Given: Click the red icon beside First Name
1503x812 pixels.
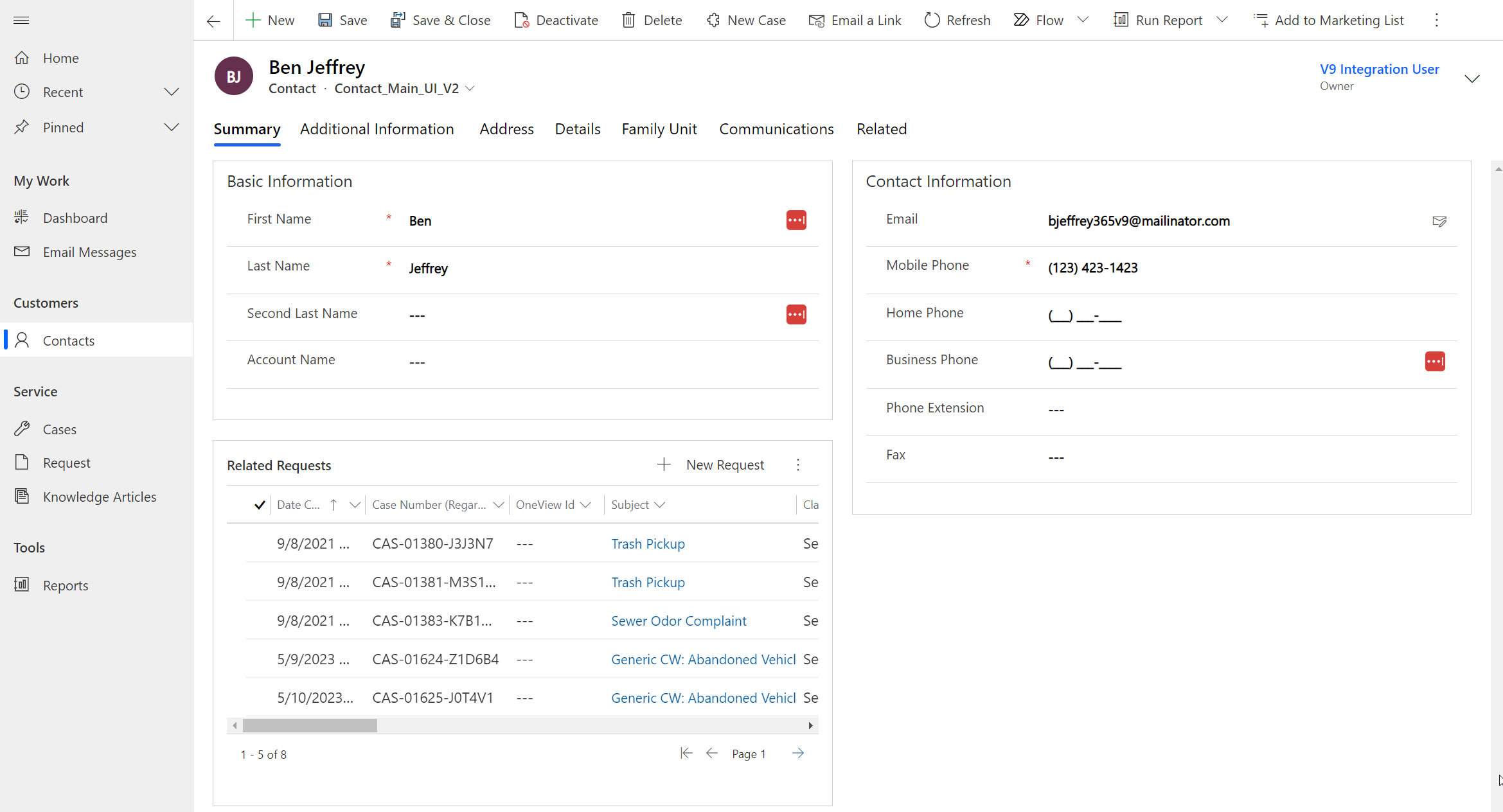Looking at the screenshot, I should click(796, 220).
